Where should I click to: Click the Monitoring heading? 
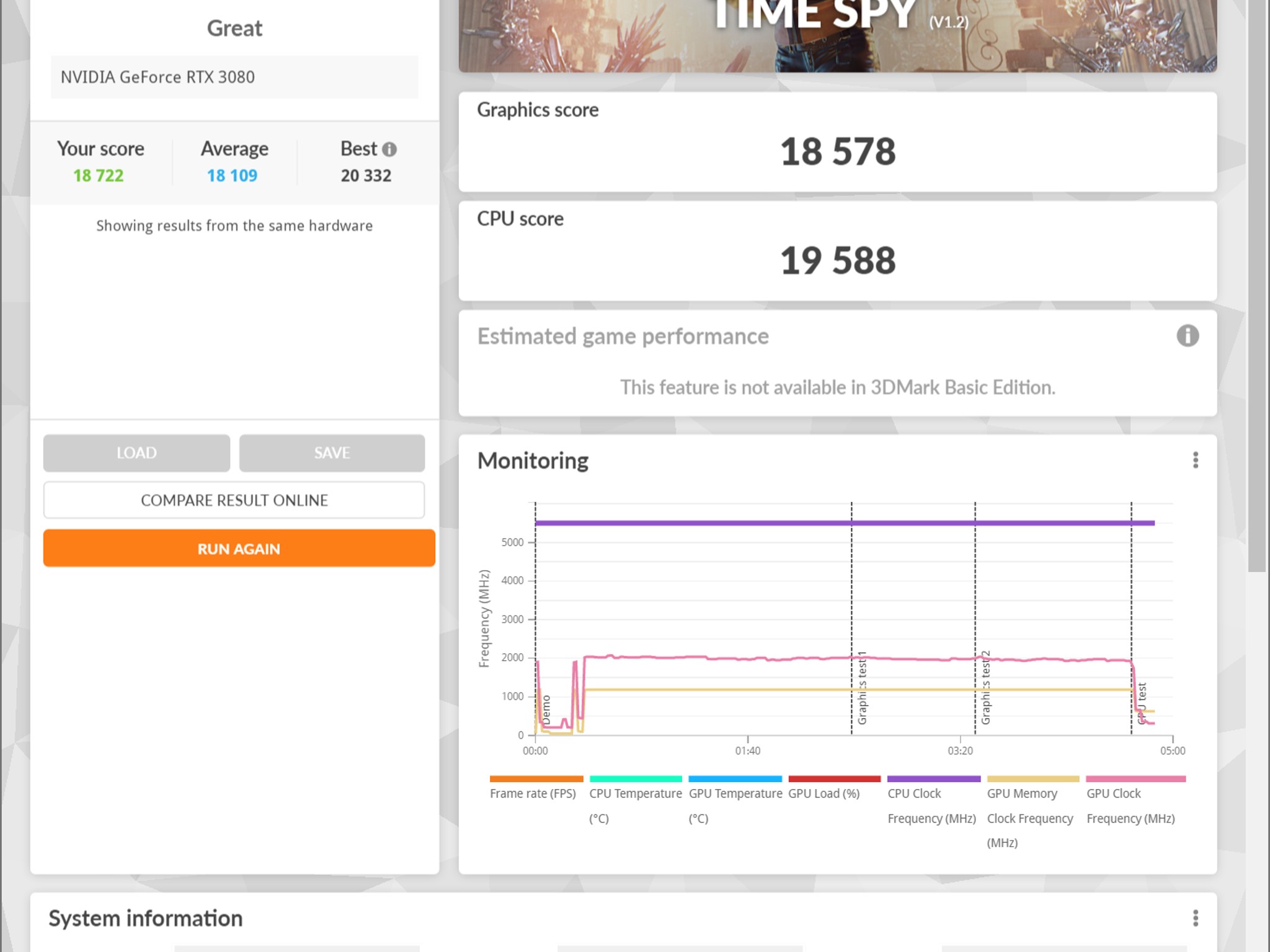[533, 461]
